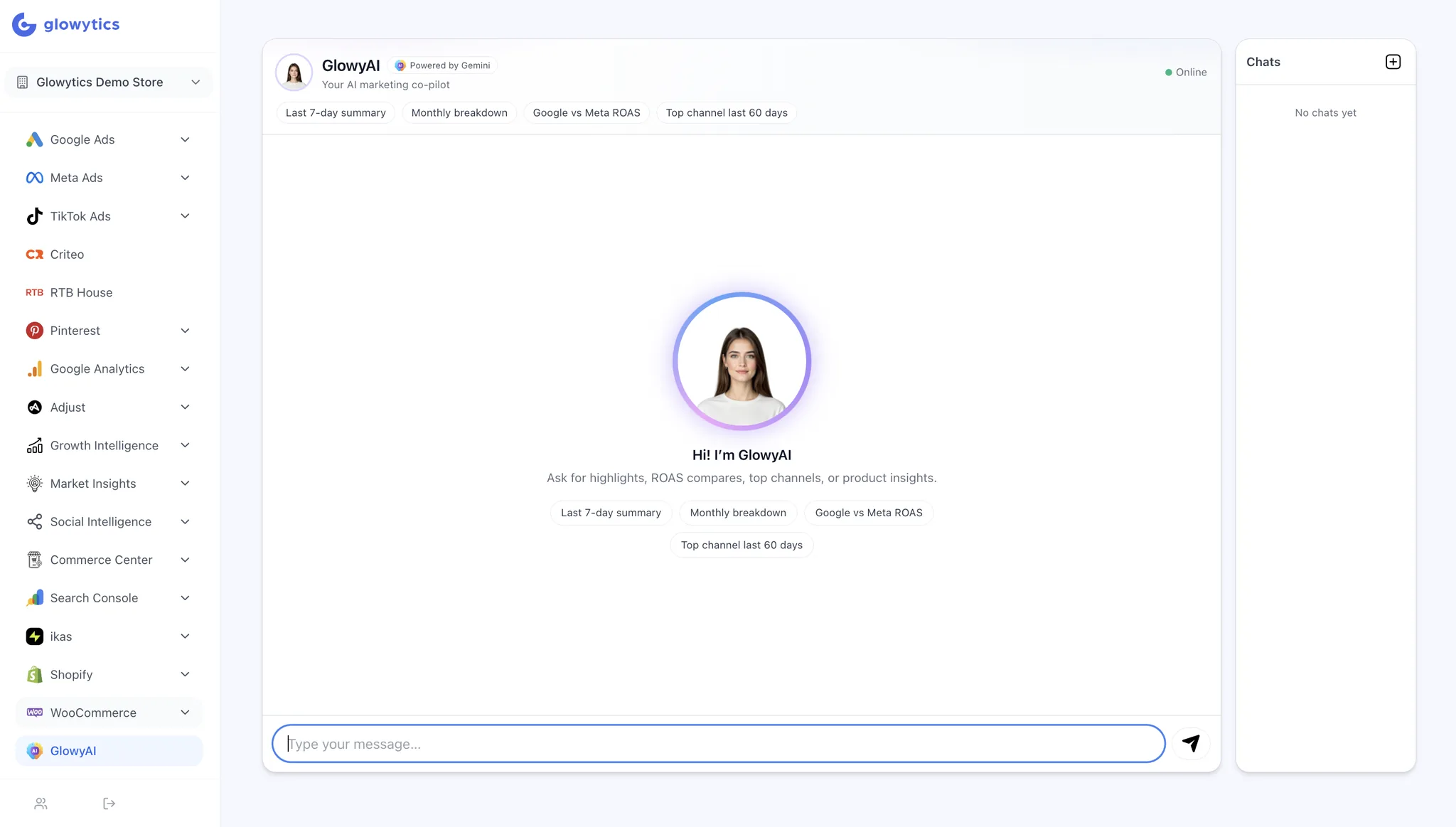Send message with paper plane icon
This screenshot has width=1456, height=827.
1192,744
